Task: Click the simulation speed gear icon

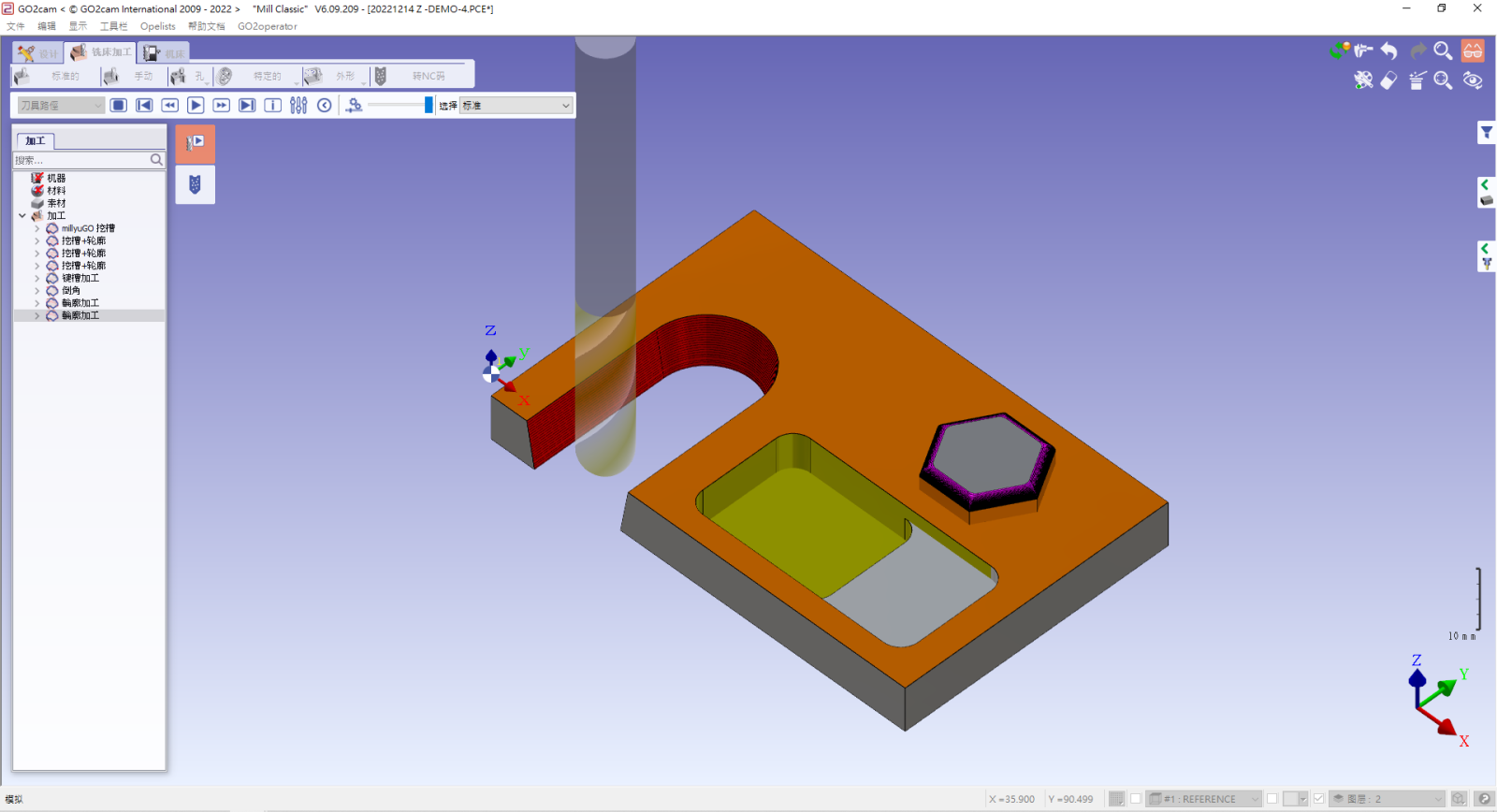Action: 354,106
